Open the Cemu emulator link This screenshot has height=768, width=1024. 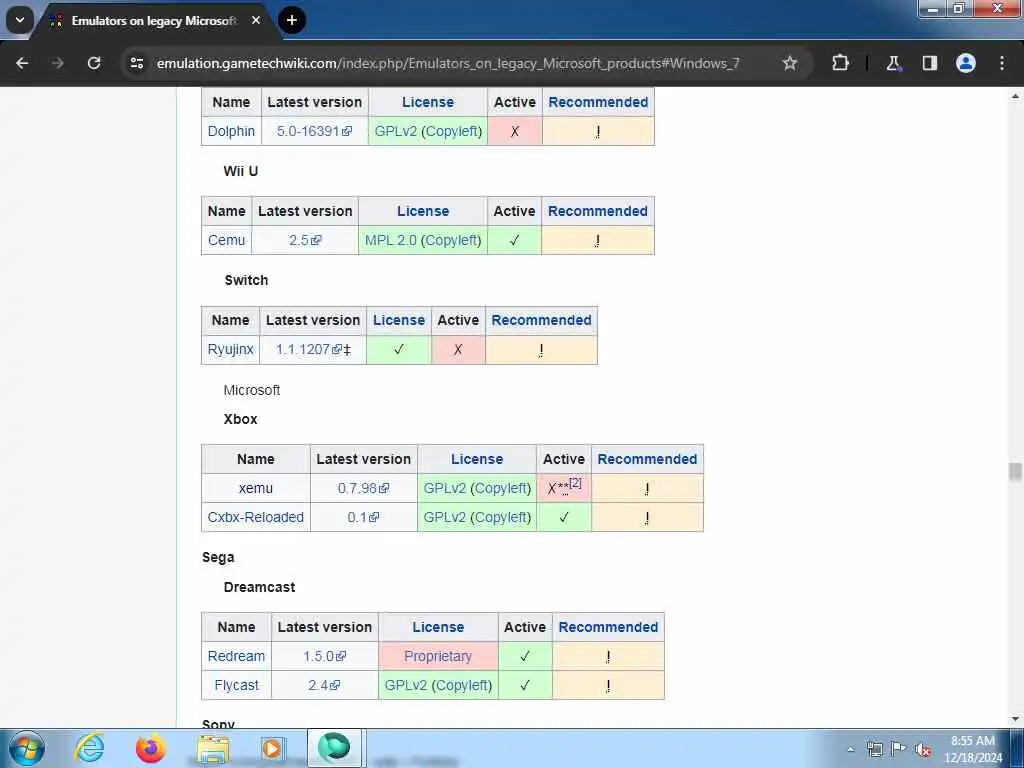tap(227, 240)
